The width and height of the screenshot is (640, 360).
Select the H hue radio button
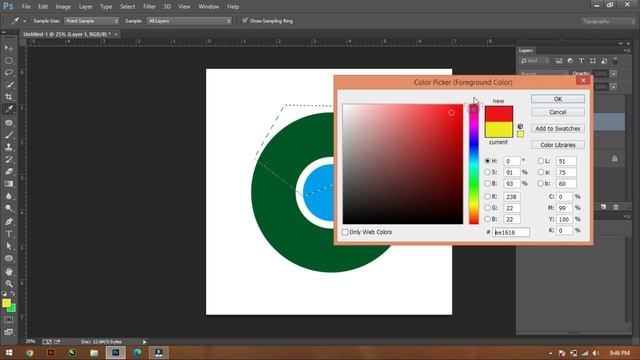pyautogui.click(x=487, y=161)
